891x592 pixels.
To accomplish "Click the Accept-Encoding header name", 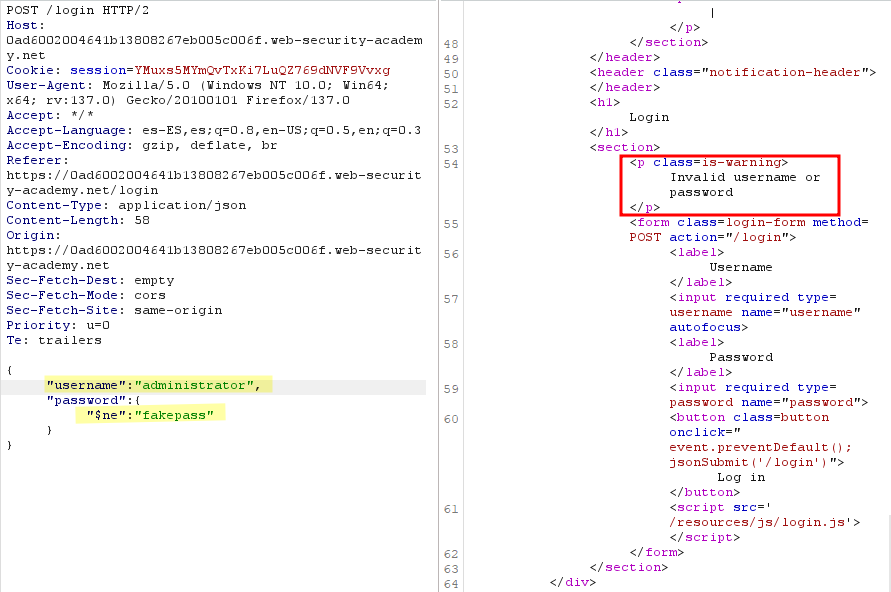I will click(x=69, y=145).
